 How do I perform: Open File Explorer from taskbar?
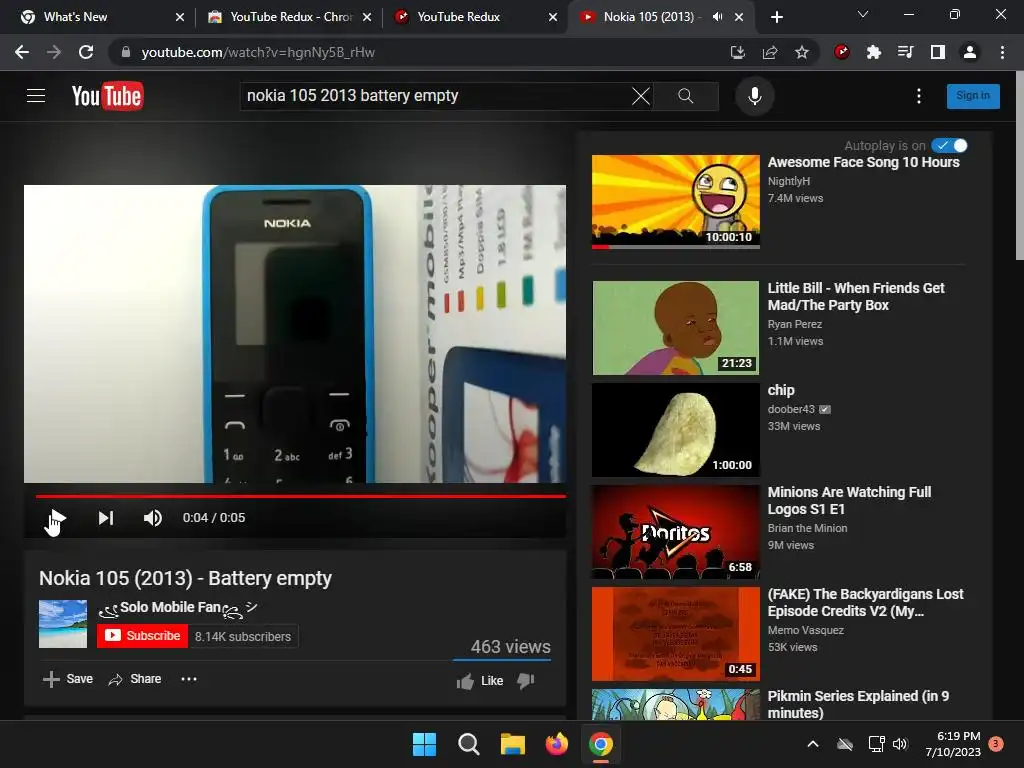(513, 744)
